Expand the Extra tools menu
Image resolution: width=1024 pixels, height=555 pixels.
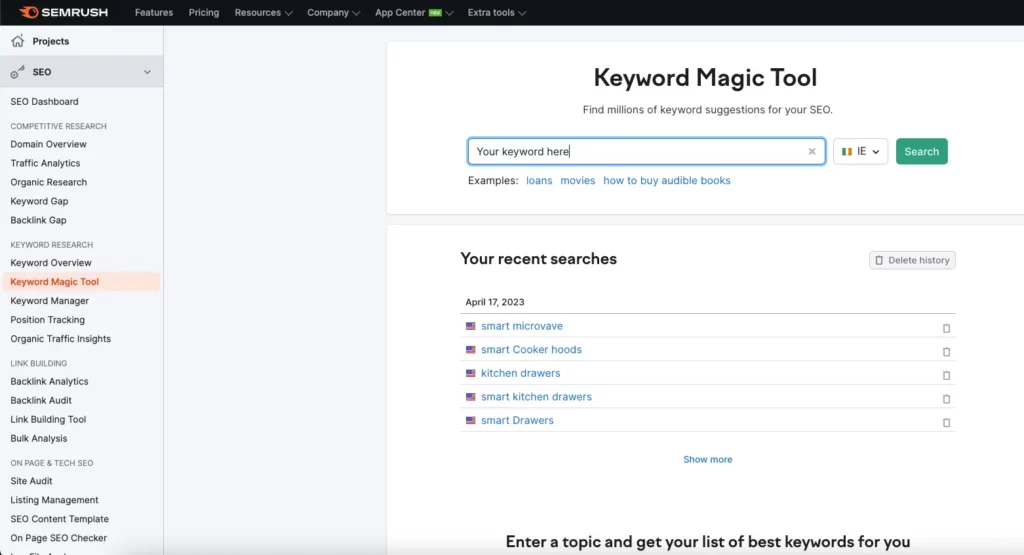(496, 12)
